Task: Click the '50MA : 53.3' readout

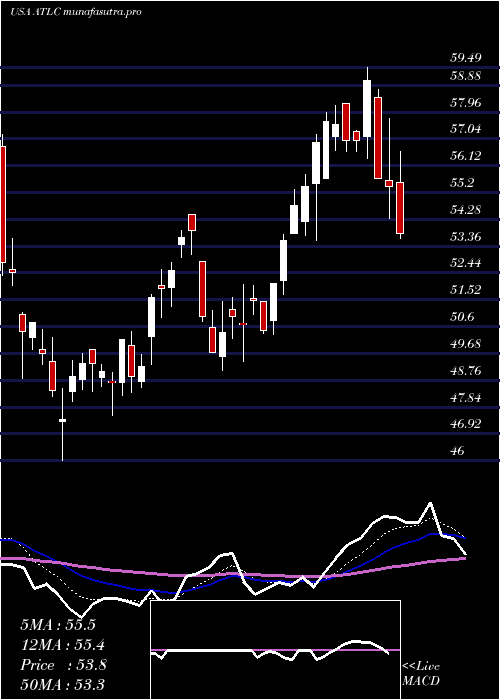Action: click(x=62, y=684)
